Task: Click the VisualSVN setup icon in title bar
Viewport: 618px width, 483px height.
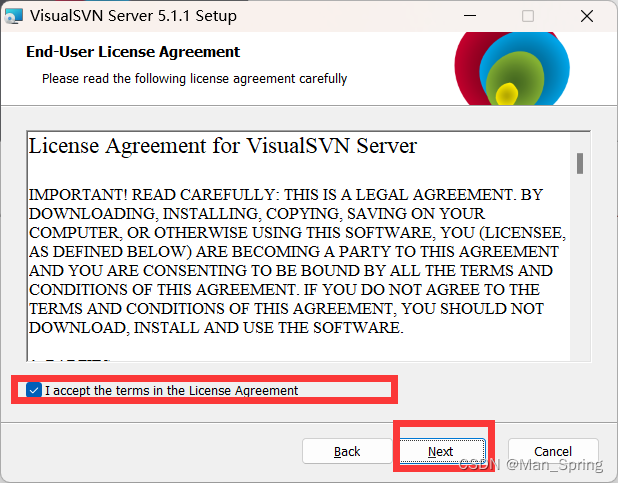Action: click(13, 16)
